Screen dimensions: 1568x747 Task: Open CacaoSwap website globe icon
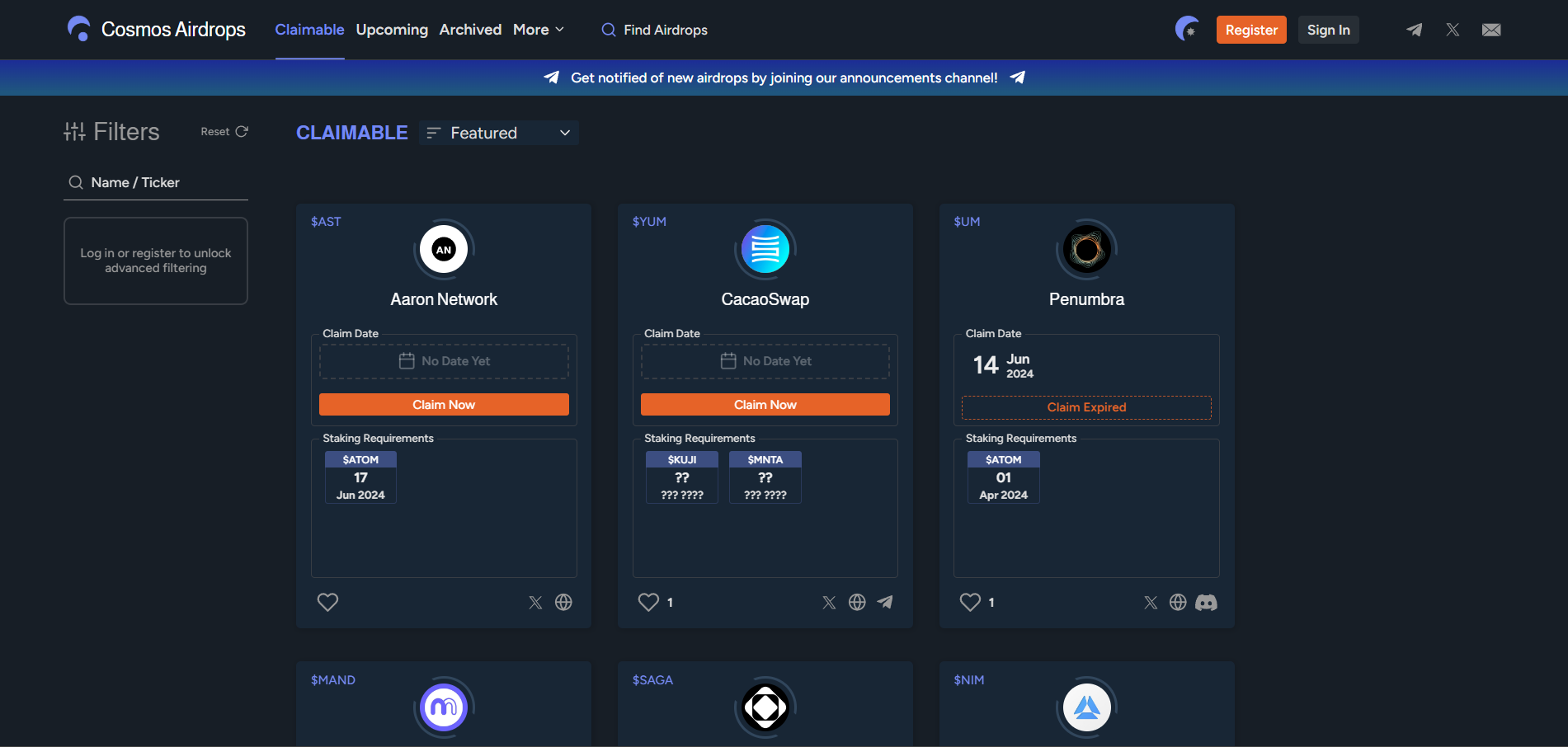click(857, 603)
